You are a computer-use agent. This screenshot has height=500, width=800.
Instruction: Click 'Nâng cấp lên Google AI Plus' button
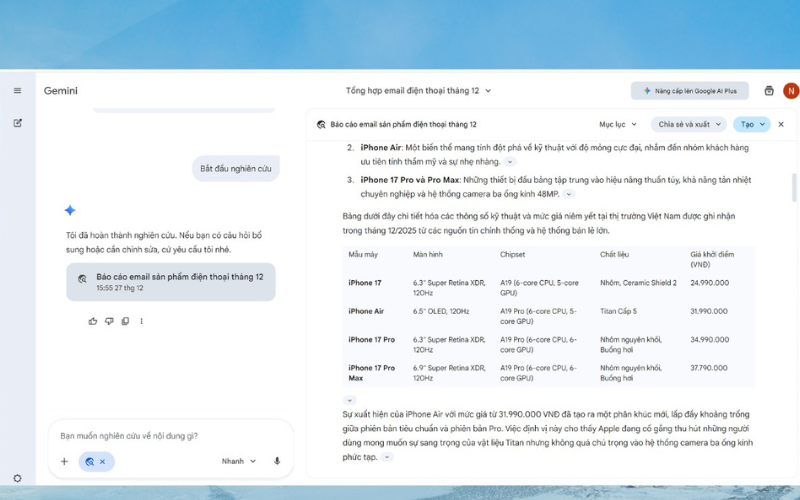pos(689,91)
